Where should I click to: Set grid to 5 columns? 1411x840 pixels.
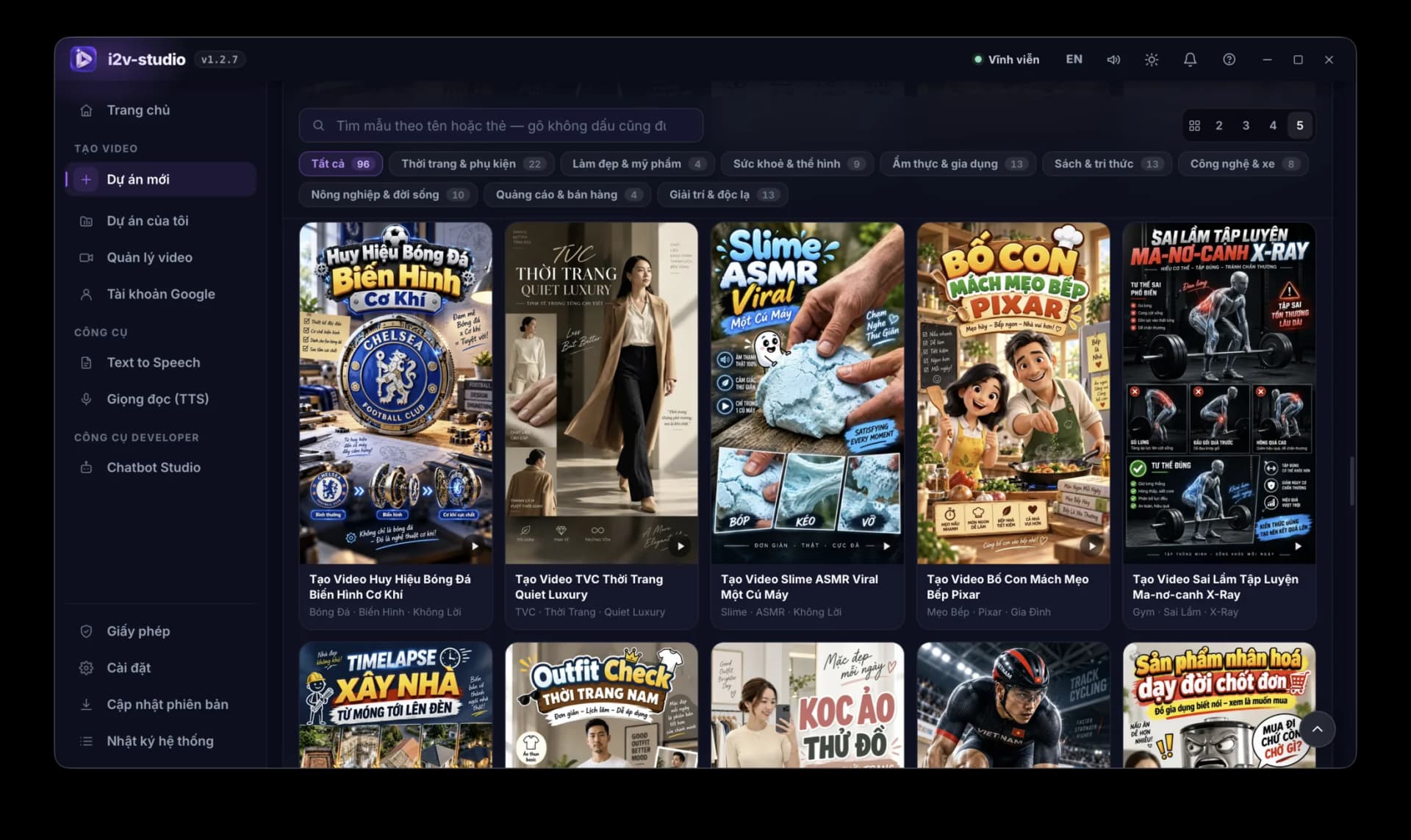click(x=1299, y=126)
